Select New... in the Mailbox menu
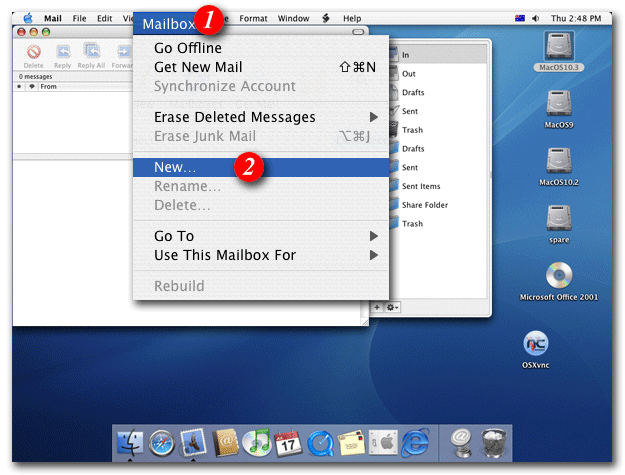The image size is (625, 475). (175, 167)
